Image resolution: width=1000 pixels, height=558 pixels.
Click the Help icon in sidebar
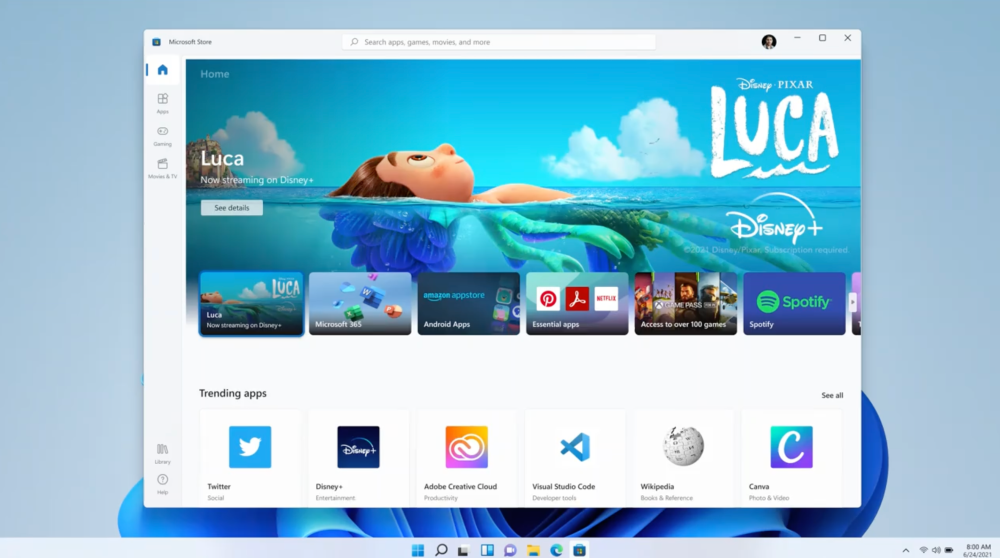coord(162,481)
